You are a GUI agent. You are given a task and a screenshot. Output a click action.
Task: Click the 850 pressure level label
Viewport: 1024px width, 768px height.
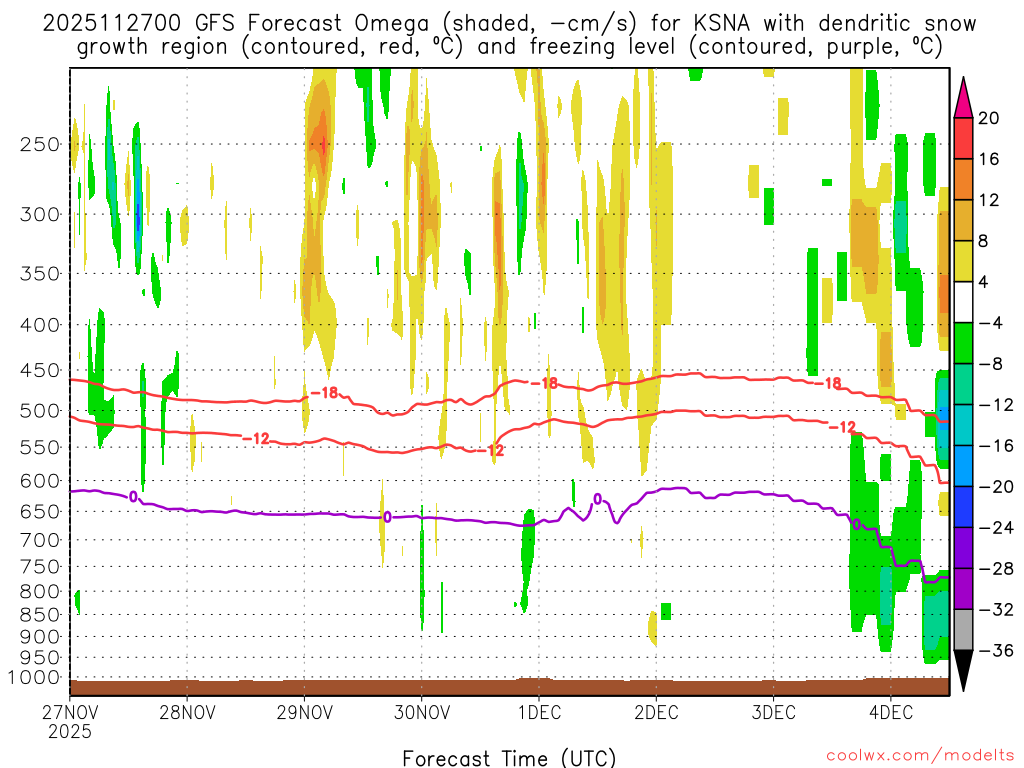[40, 615]
